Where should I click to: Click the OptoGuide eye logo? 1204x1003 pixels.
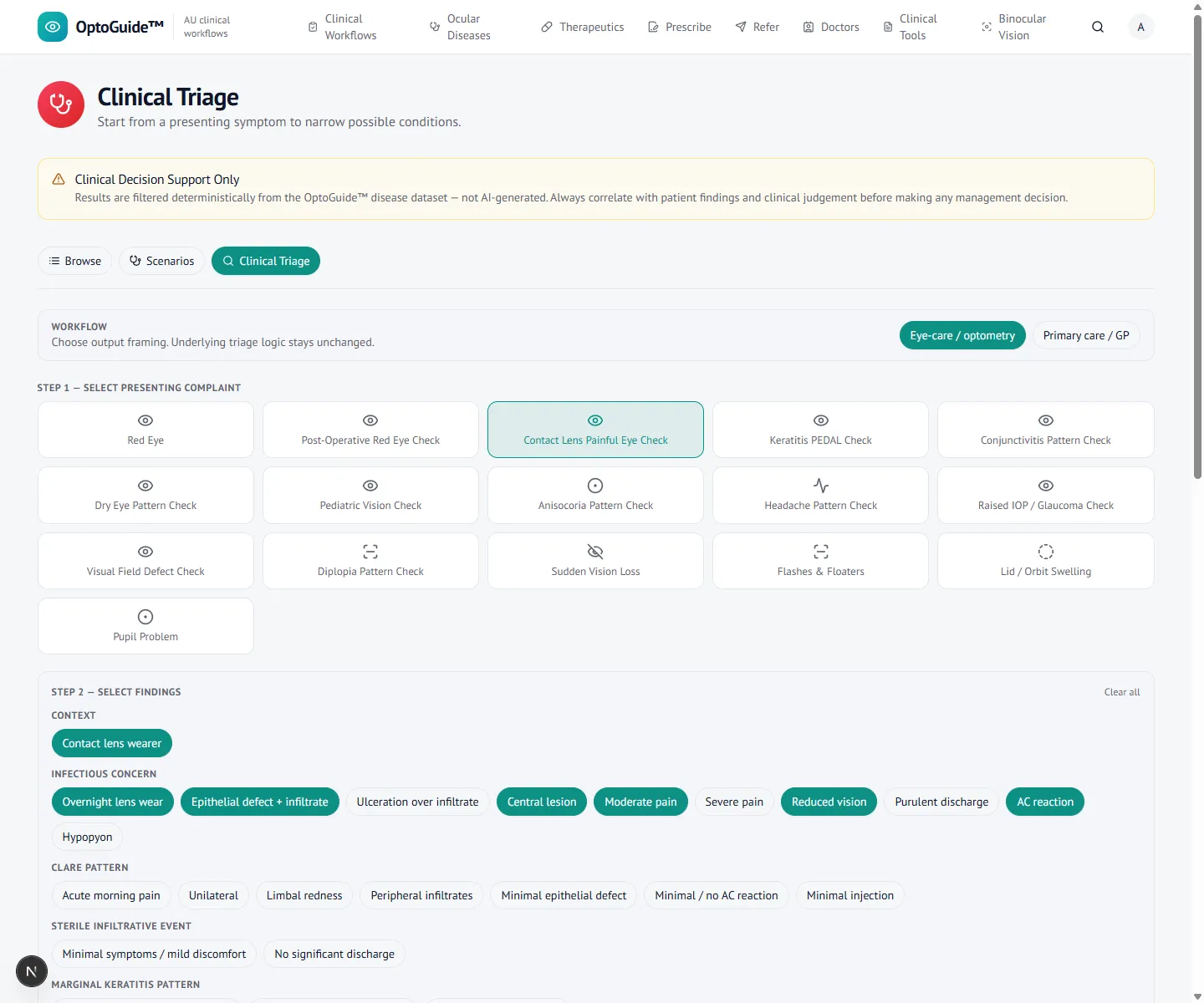click(53, 27)
